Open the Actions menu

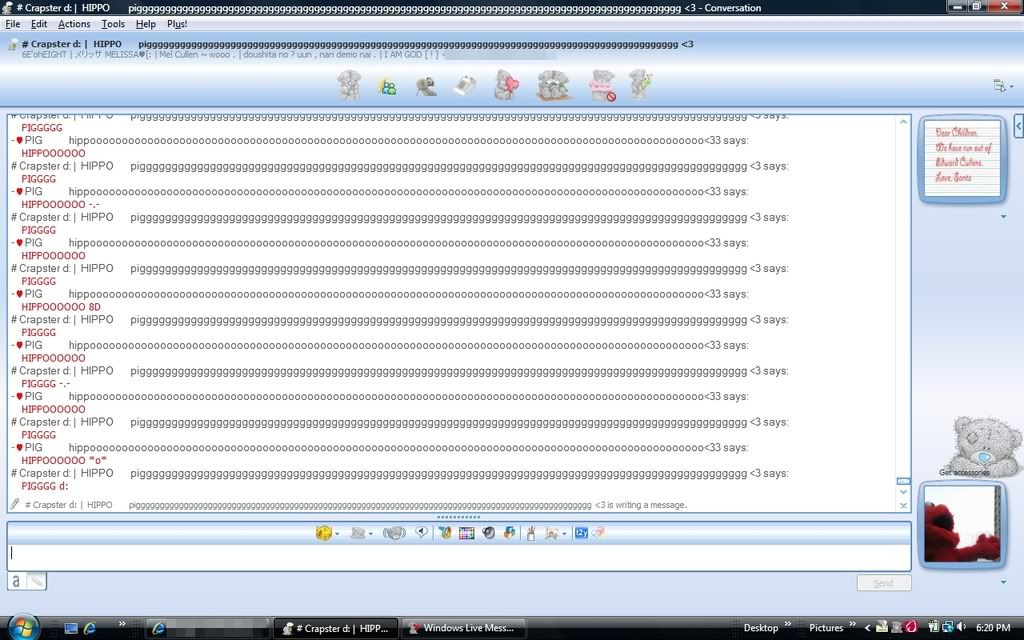(73, 24)
